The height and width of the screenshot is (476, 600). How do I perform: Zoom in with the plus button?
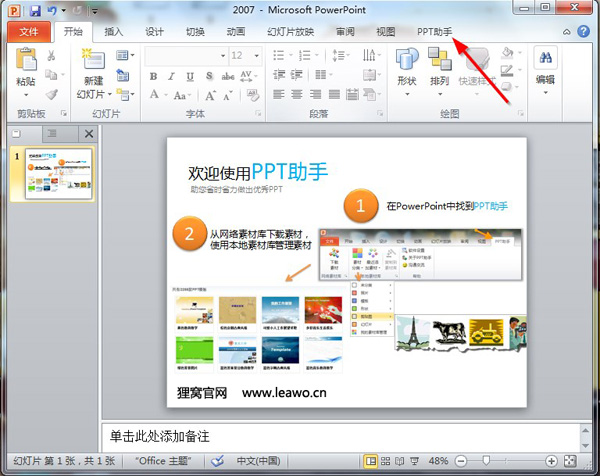point(551,461)
